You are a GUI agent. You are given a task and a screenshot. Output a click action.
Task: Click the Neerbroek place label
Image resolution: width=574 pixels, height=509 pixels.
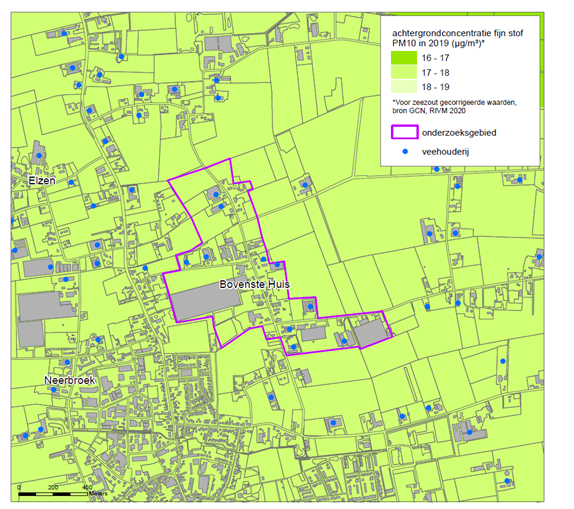[70, 380]
